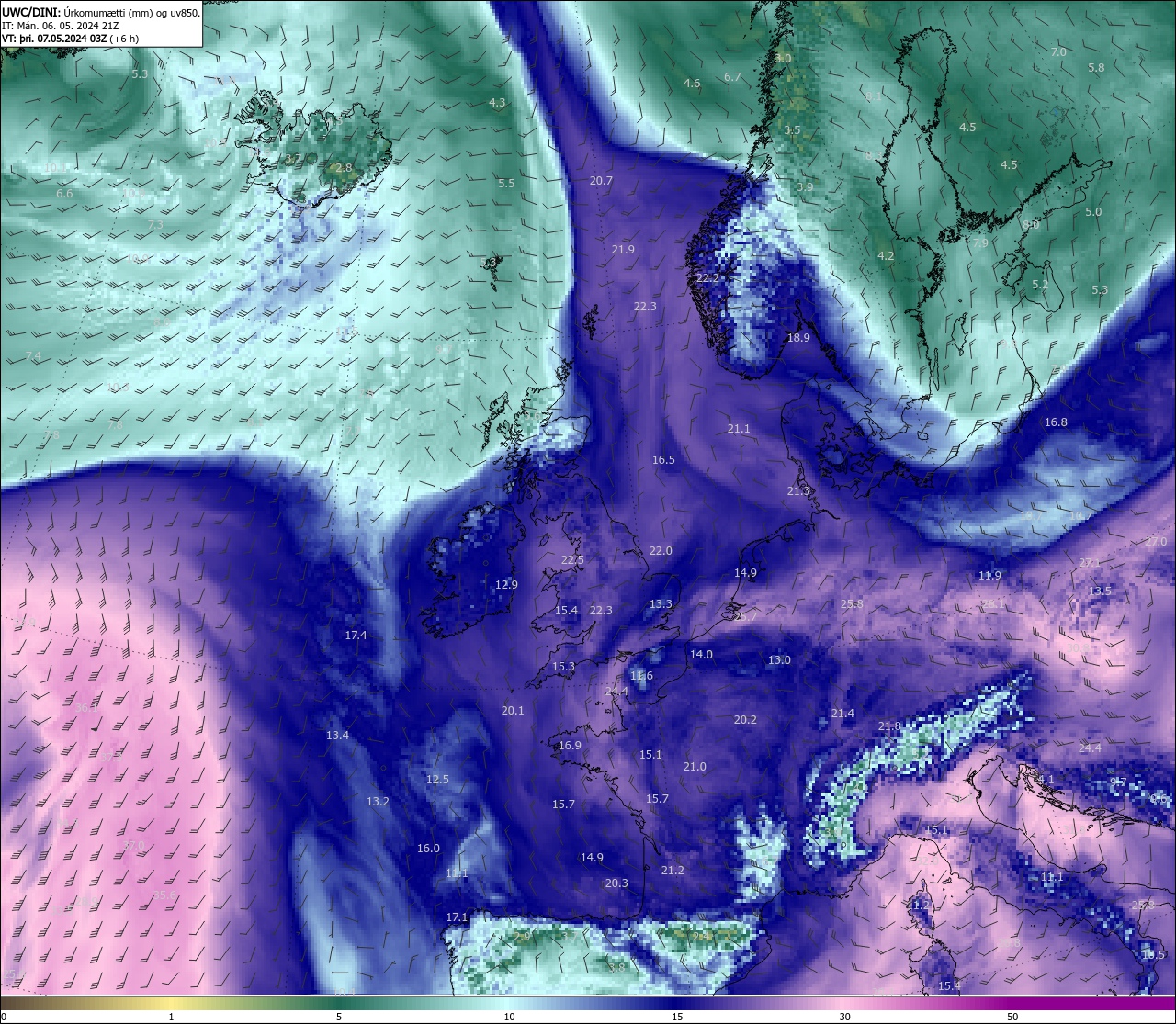The height and width of the screenshot is (1024, 1176).
Task: Click the value 18.9 on the map
Action: 799,338
